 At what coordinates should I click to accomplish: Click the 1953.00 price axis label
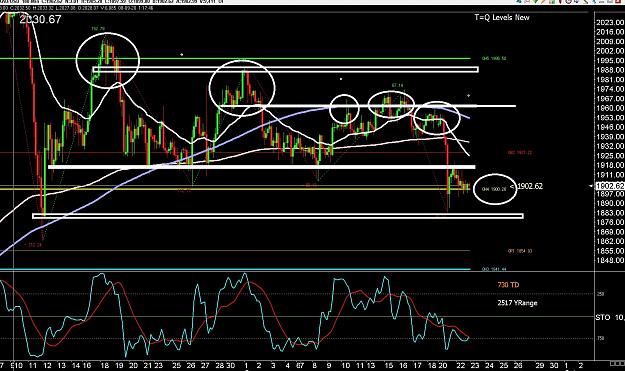610,118
